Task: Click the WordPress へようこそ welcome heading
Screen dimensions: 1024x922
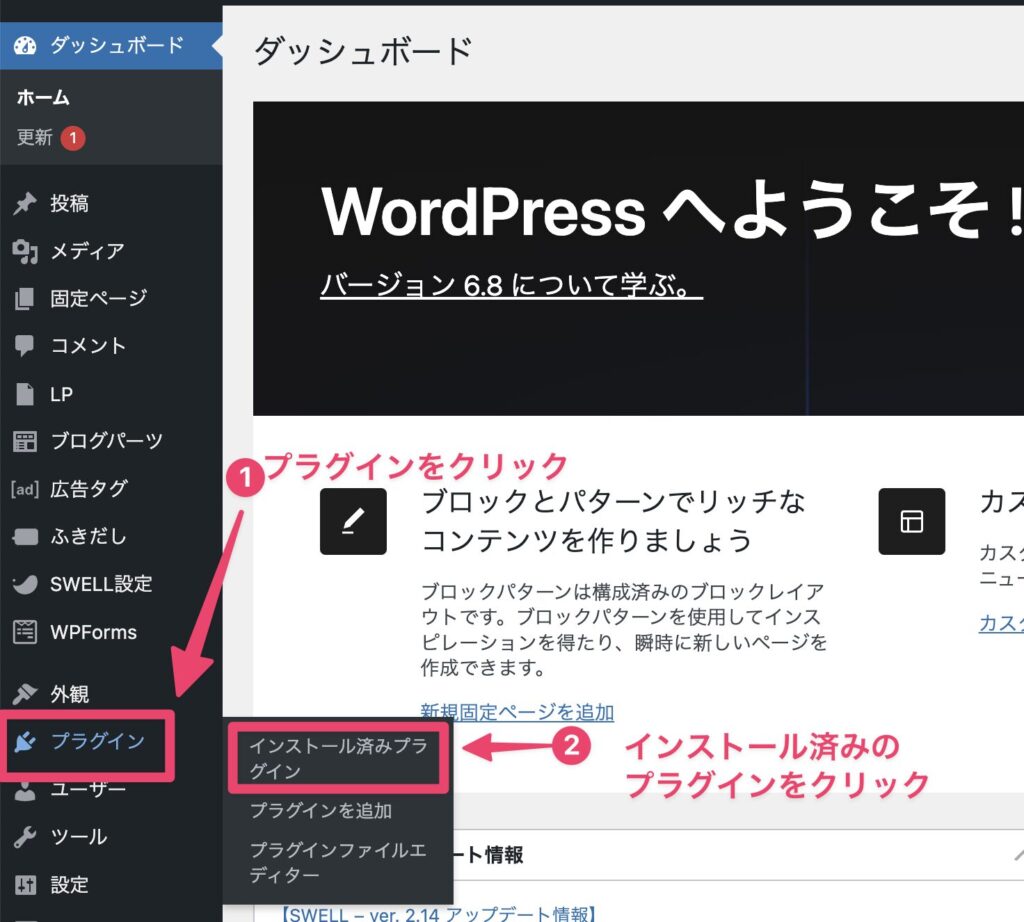Action: 673,211
